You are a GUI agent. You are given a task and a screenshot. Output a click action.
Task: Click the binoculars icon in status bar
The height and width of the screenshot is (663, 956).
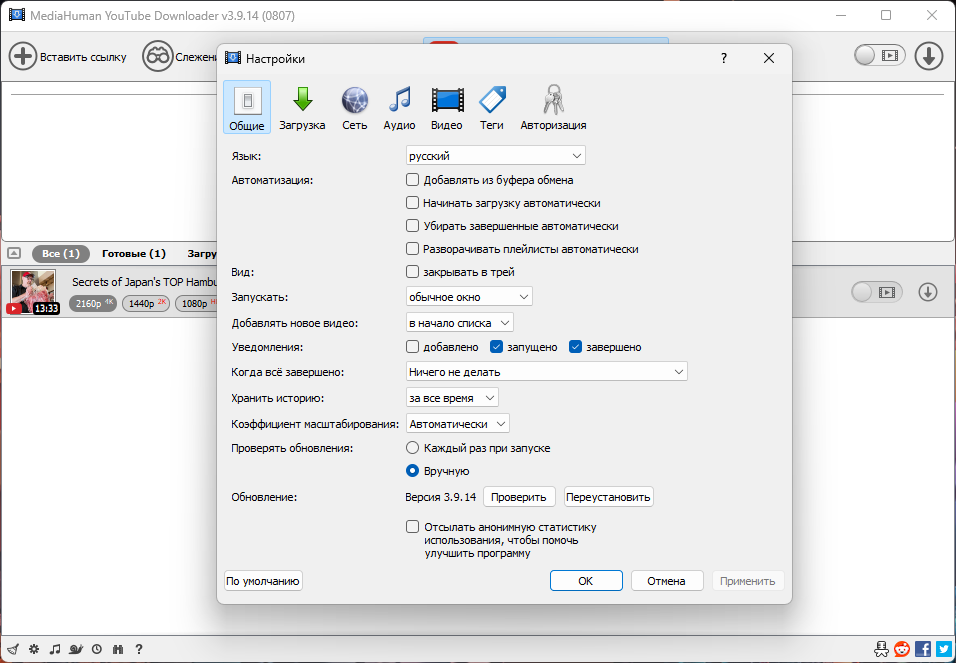point(118,649)
